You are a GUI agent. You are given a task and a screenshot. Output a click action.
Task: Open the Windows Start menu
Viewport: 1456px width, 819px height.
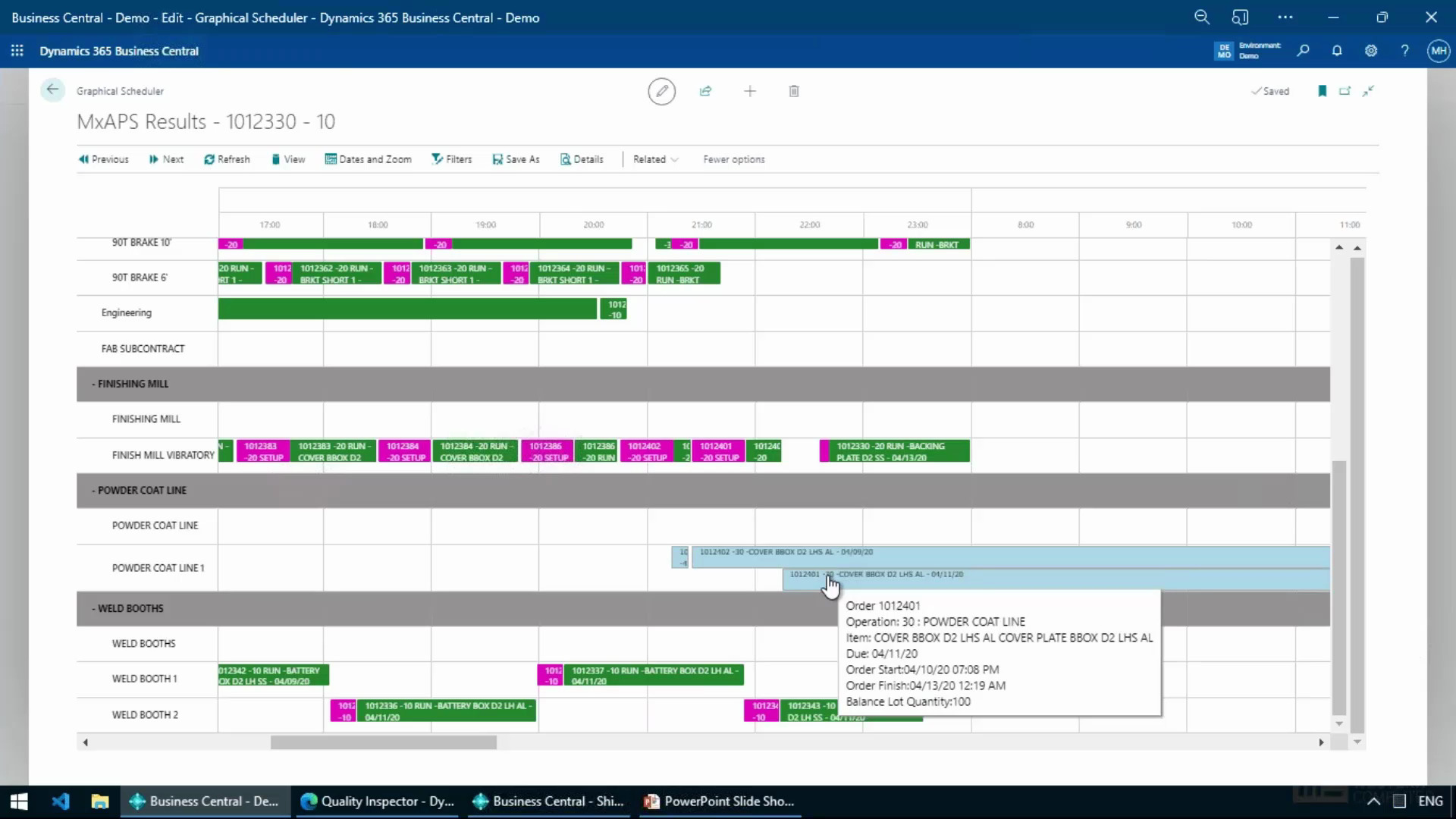[x=19, y=801]
